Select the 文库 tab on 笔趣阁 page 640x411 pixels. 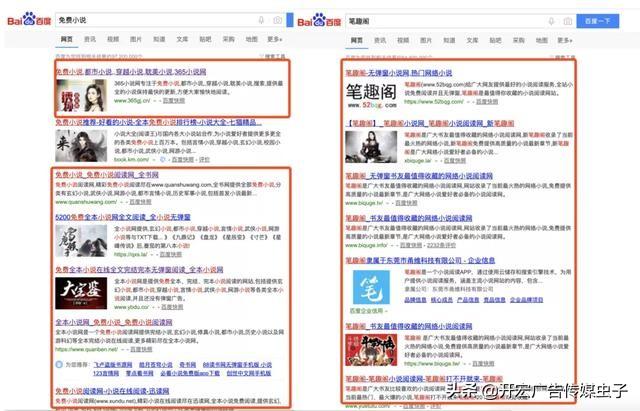tap(472, 40)
